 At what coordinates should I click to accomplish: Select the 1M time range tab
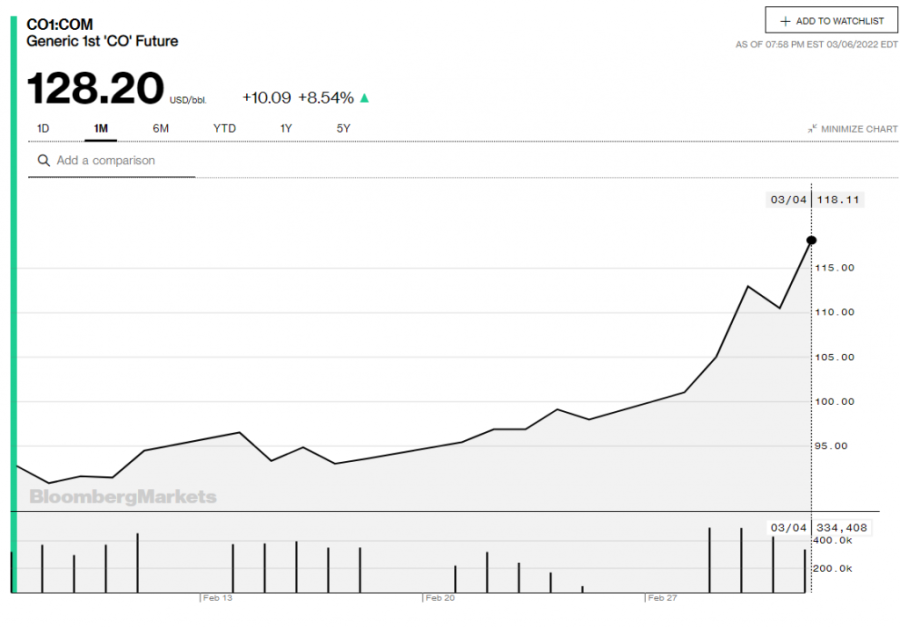click(x=100, y=128)
